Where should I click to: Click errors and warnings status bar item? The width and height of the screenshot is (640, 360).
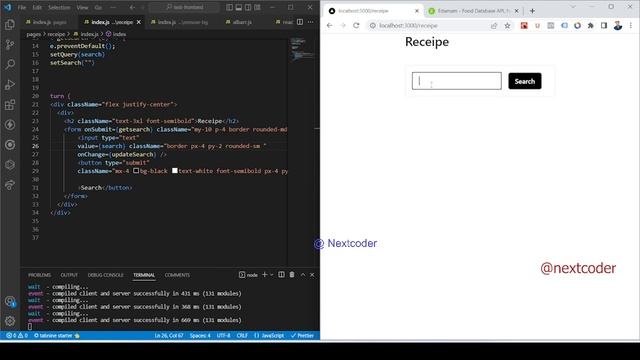point(17,336)
